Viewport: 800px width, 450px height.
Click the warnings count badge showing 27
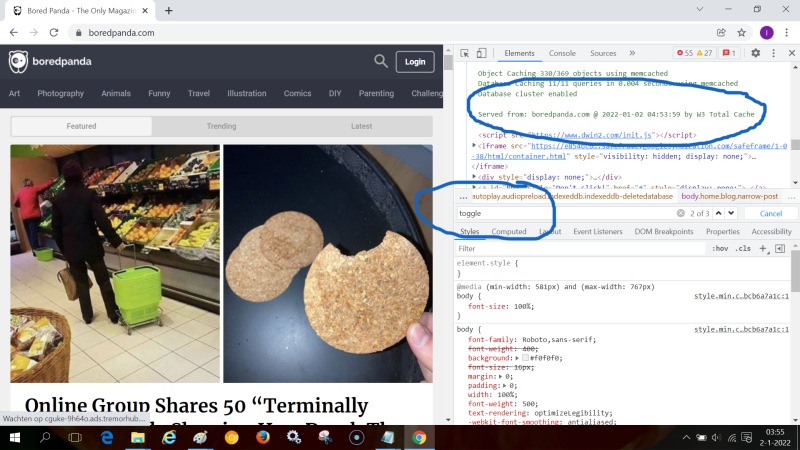[x=705, y=53]
